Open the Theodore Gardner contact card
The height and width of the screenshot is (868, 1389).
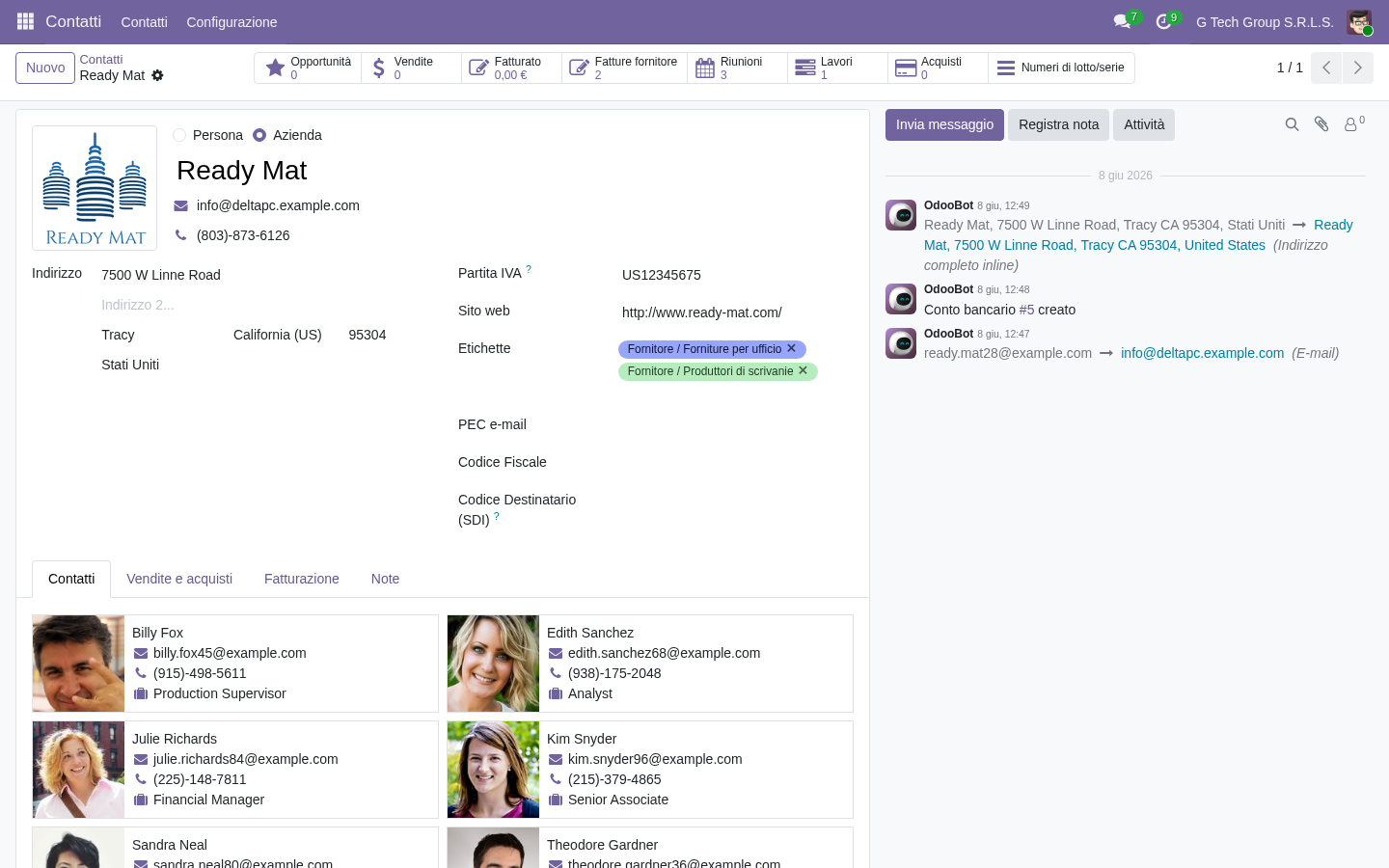650,848
